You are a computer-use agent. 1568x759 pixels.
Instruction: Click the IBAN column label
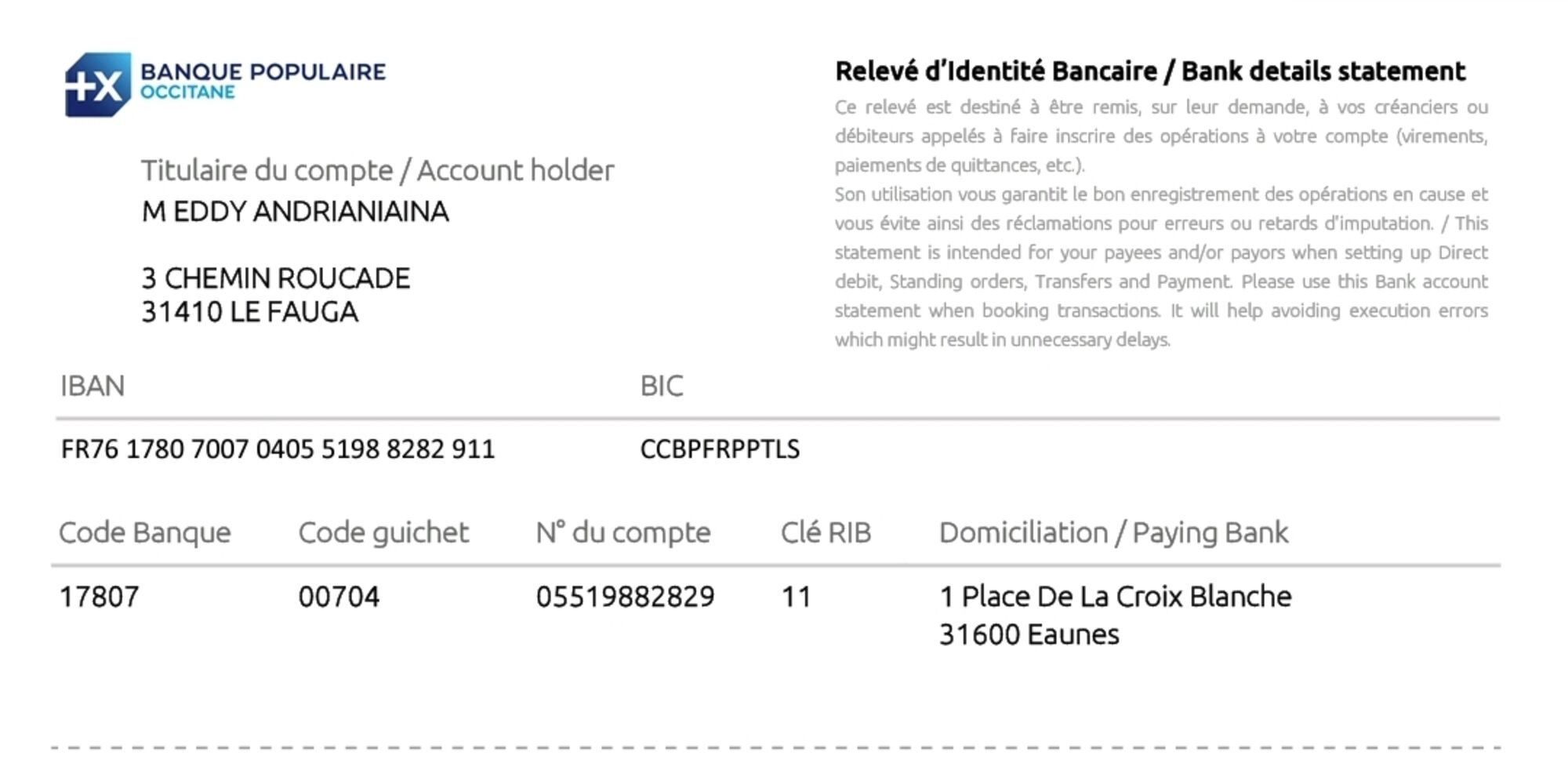tap(93, 386)
